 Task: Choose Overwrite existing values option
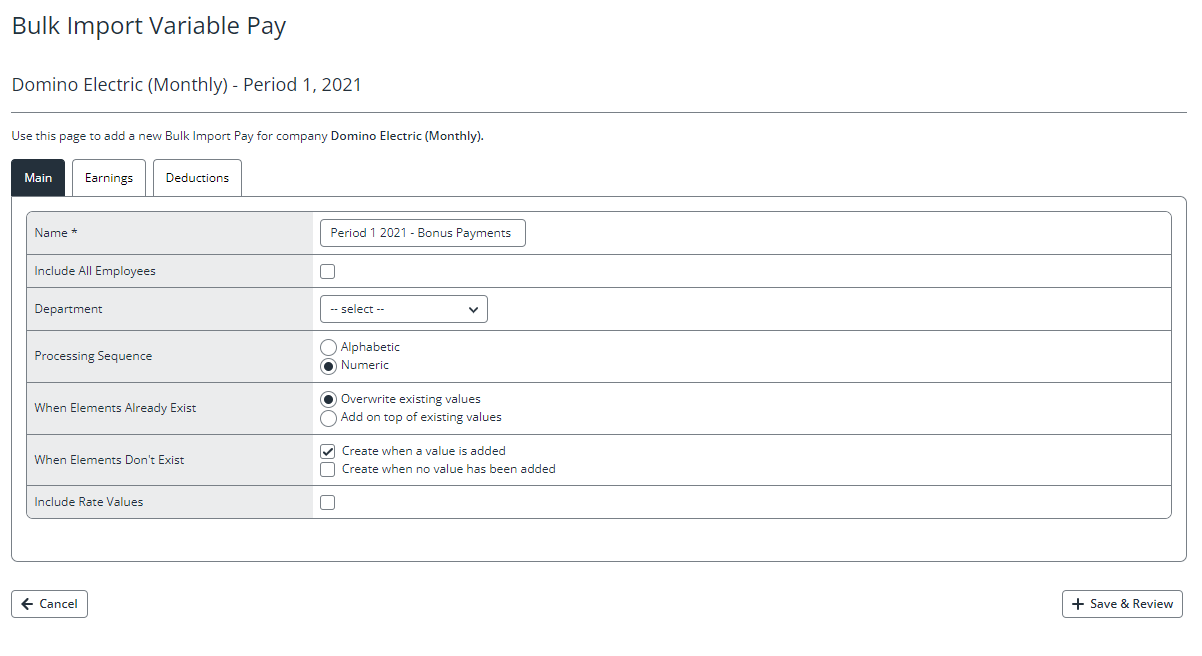pyautogui.click(x=328, y=399)
